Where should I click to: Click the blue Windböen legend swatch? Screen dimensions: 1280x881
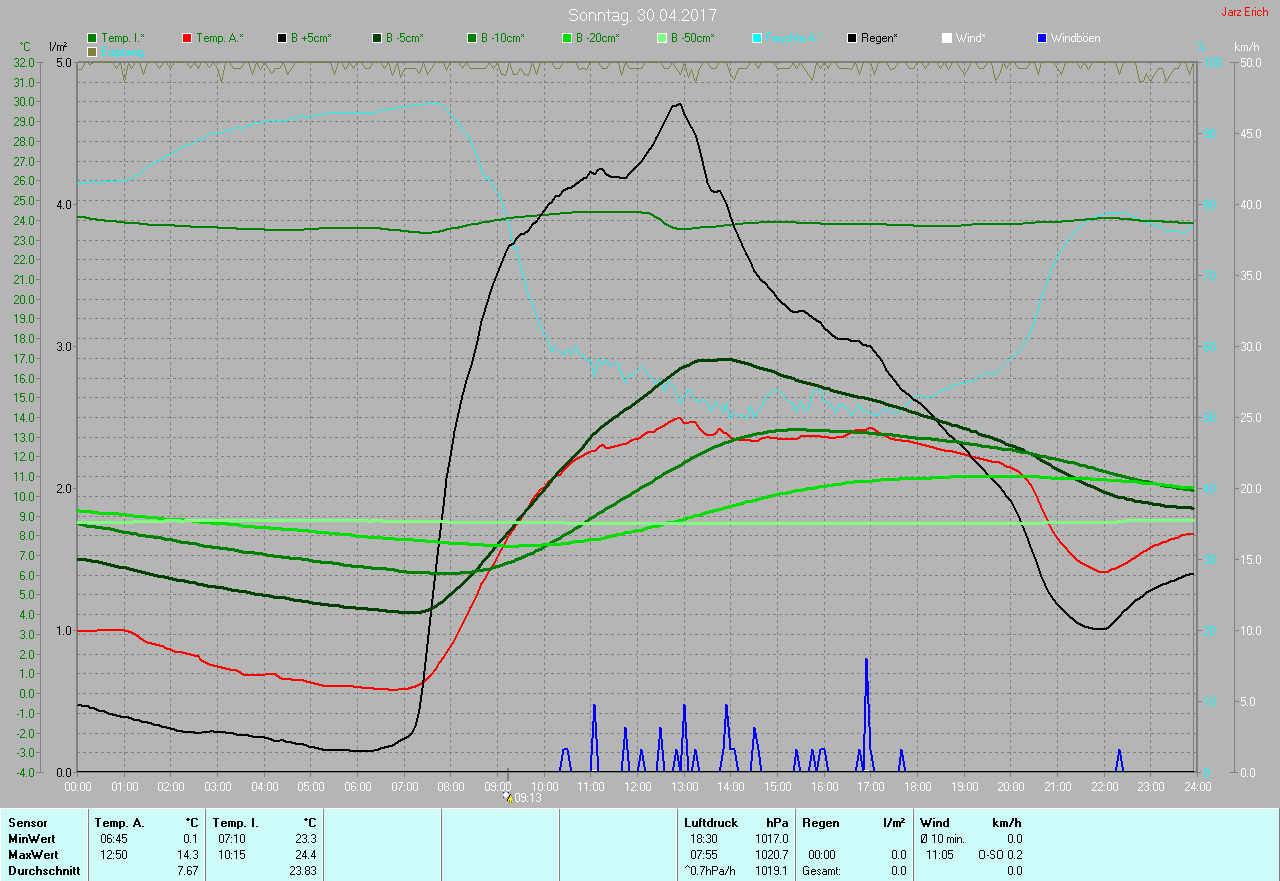[x=1042, y=38]
